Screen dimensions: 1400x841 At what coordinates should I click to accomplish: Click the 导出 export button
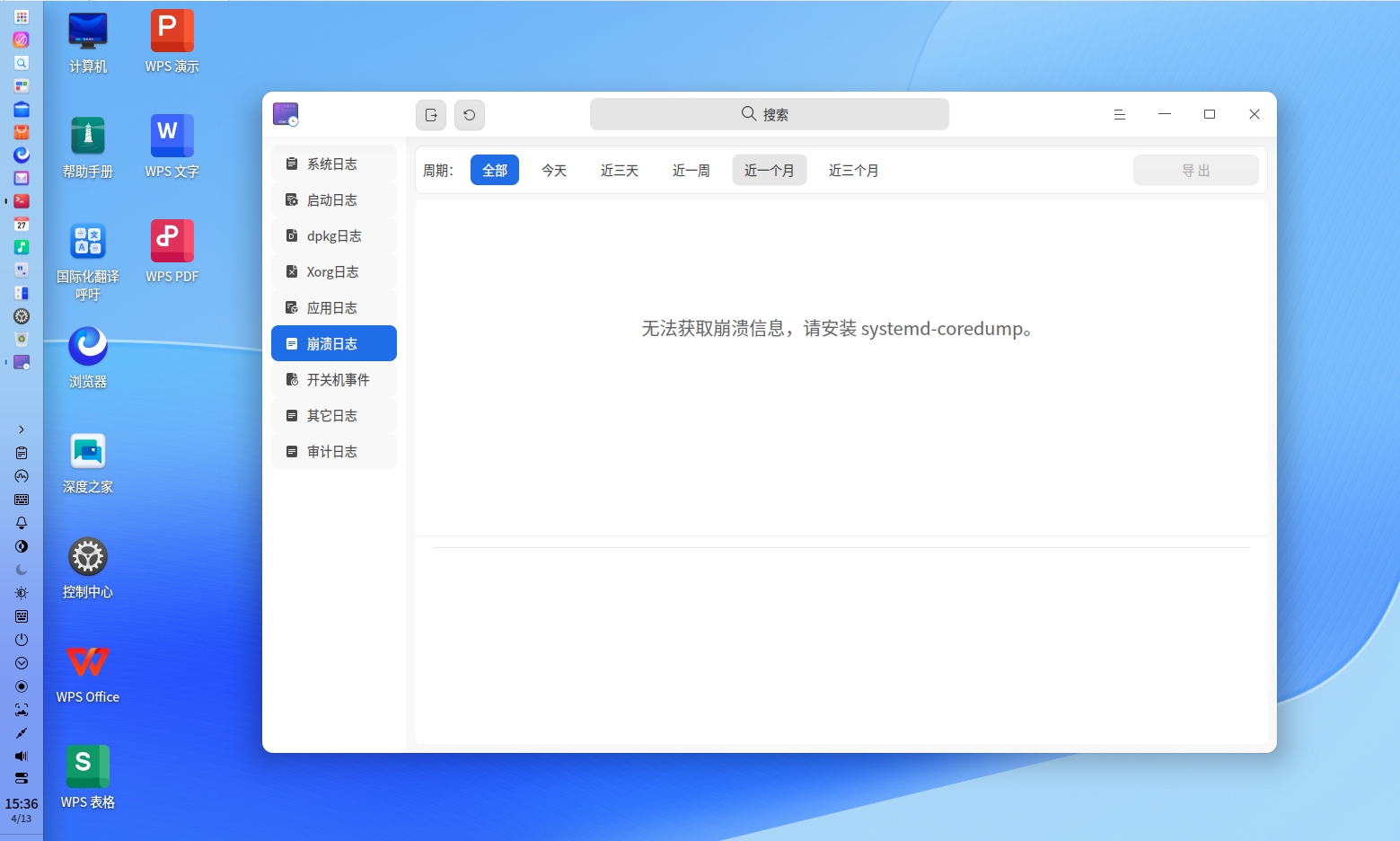1196,170
